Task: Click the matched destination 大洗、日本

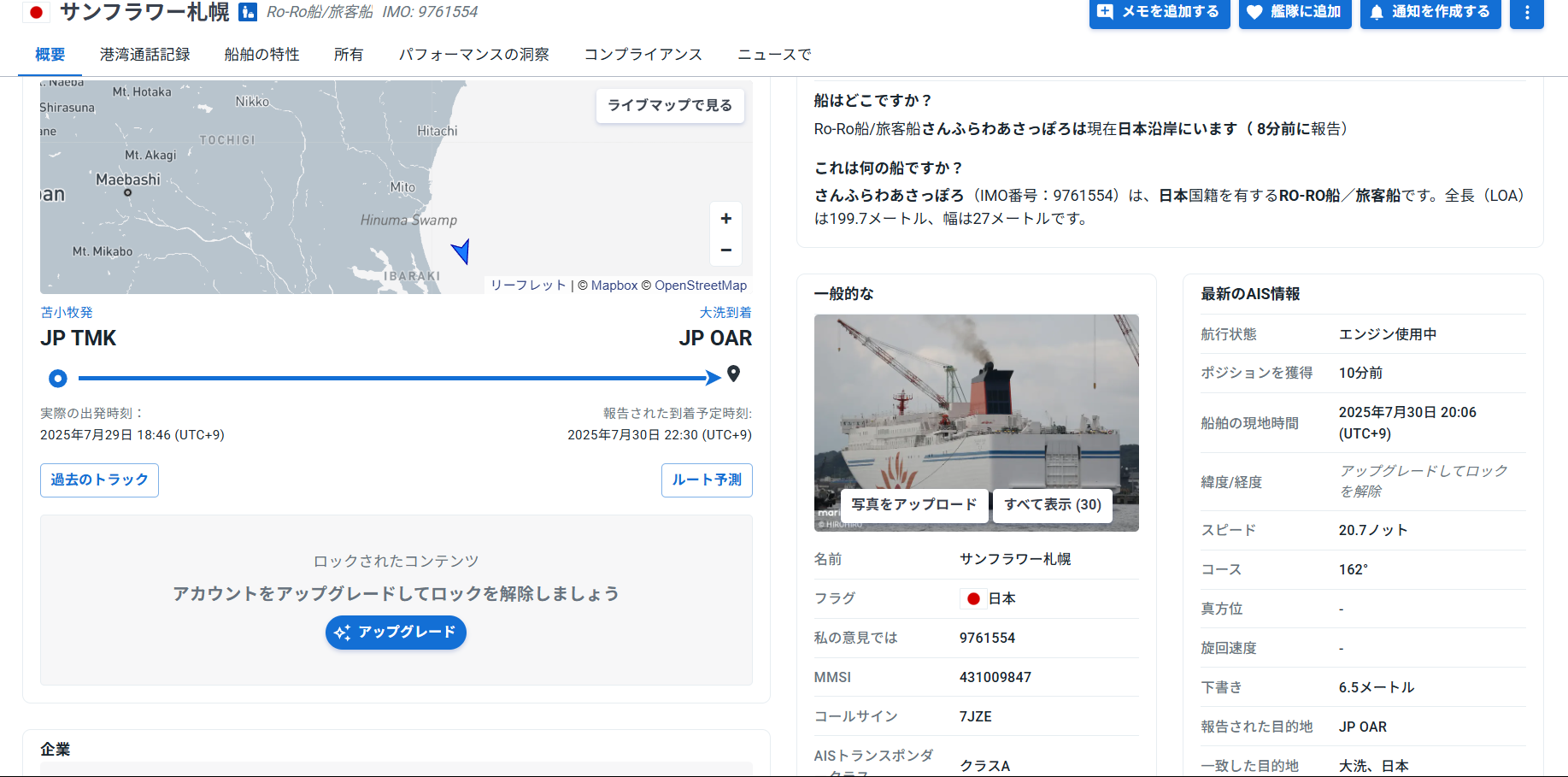Action: 1374,766
